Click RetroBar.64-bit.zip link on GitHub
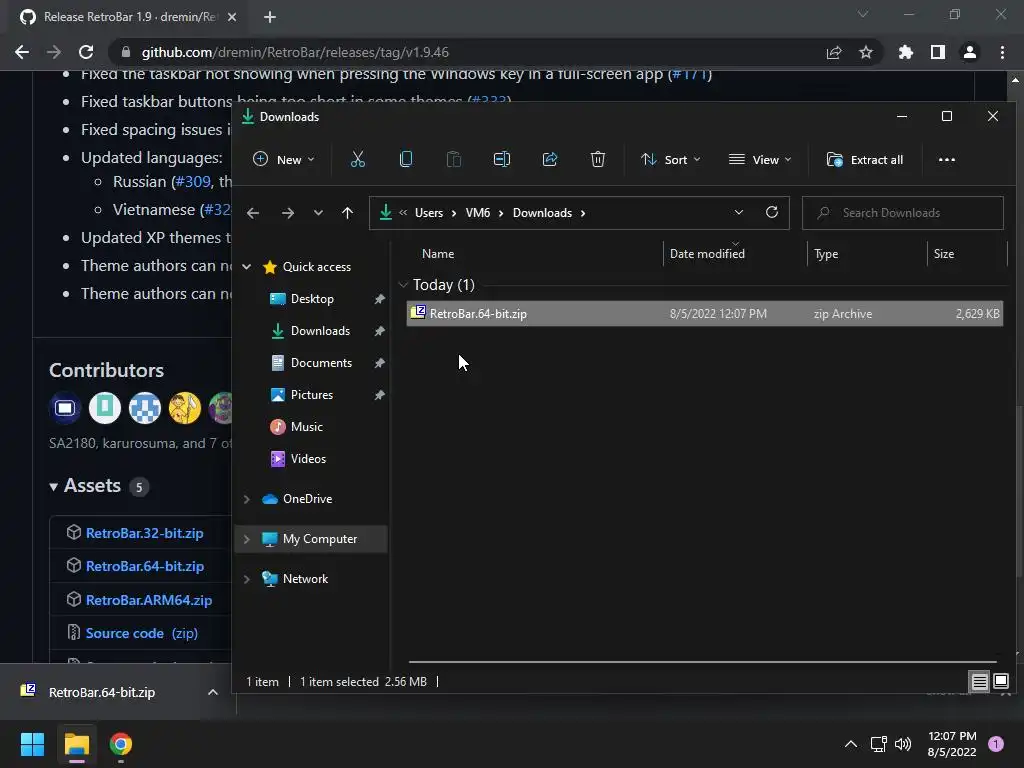Viewport: 1024px width, 768px height. click(144, 566)
